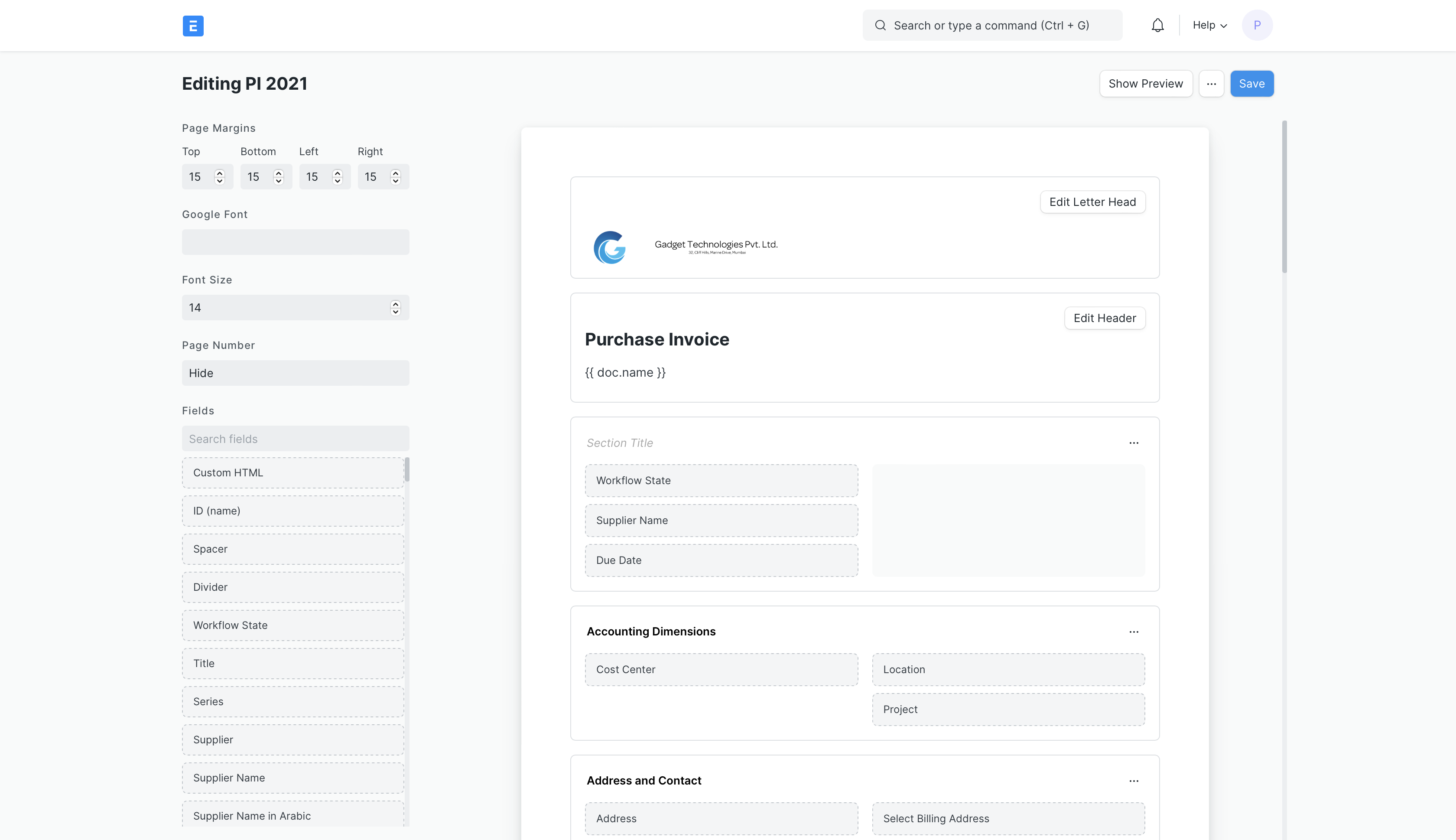Open the Font Size dropdown
This screenshot has height=840, width=1456.
pyautogui.click(x=295, y=307)
